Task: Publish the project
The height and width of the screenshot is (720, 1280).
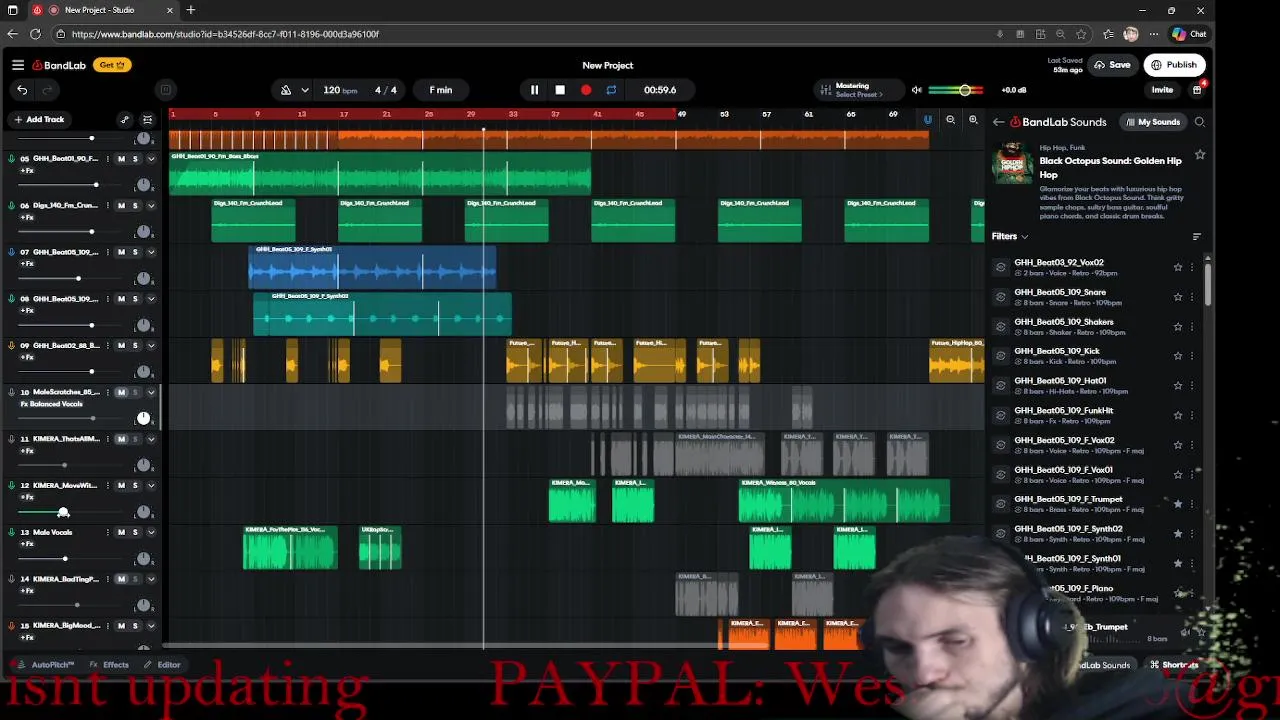Action: 1174,65
